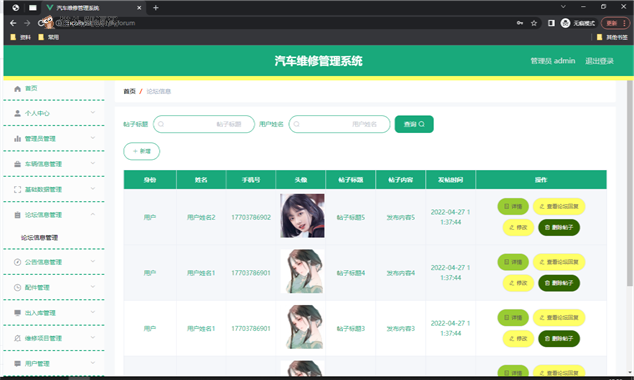Expand the 出入库管理 menu chevron
Screen dimensions: 634x380
pos(93,312)
